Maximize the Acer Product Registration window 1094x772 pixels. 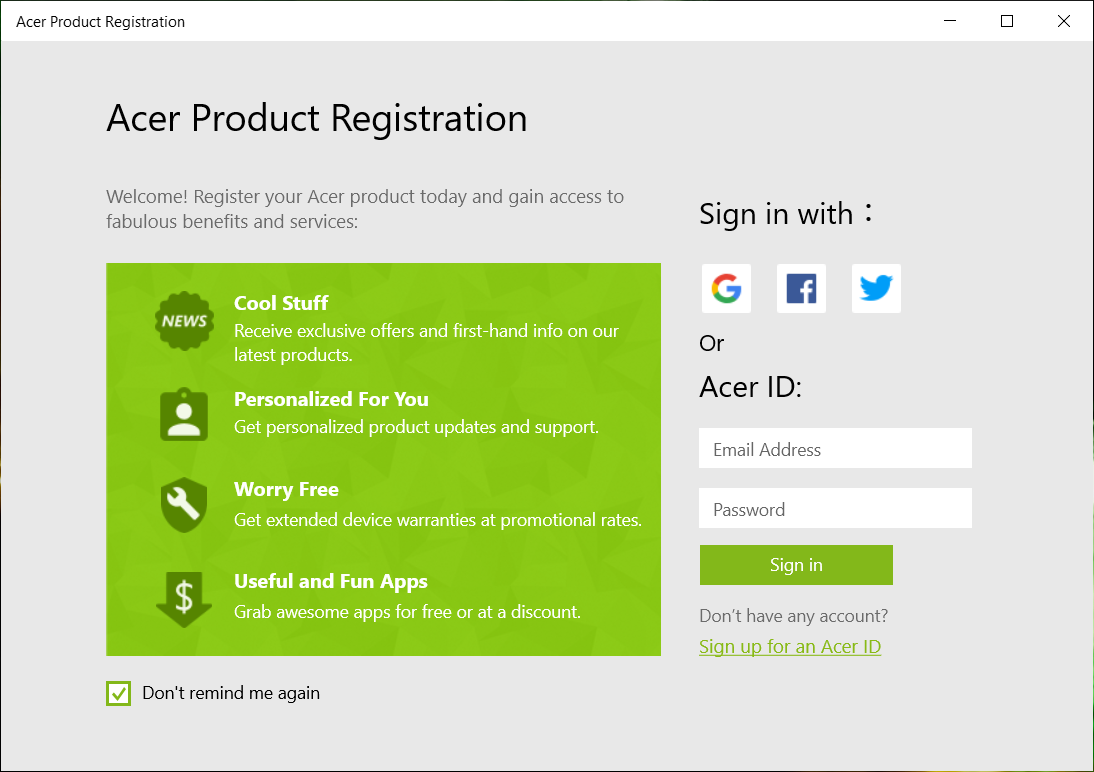[x=1007, y=21]
